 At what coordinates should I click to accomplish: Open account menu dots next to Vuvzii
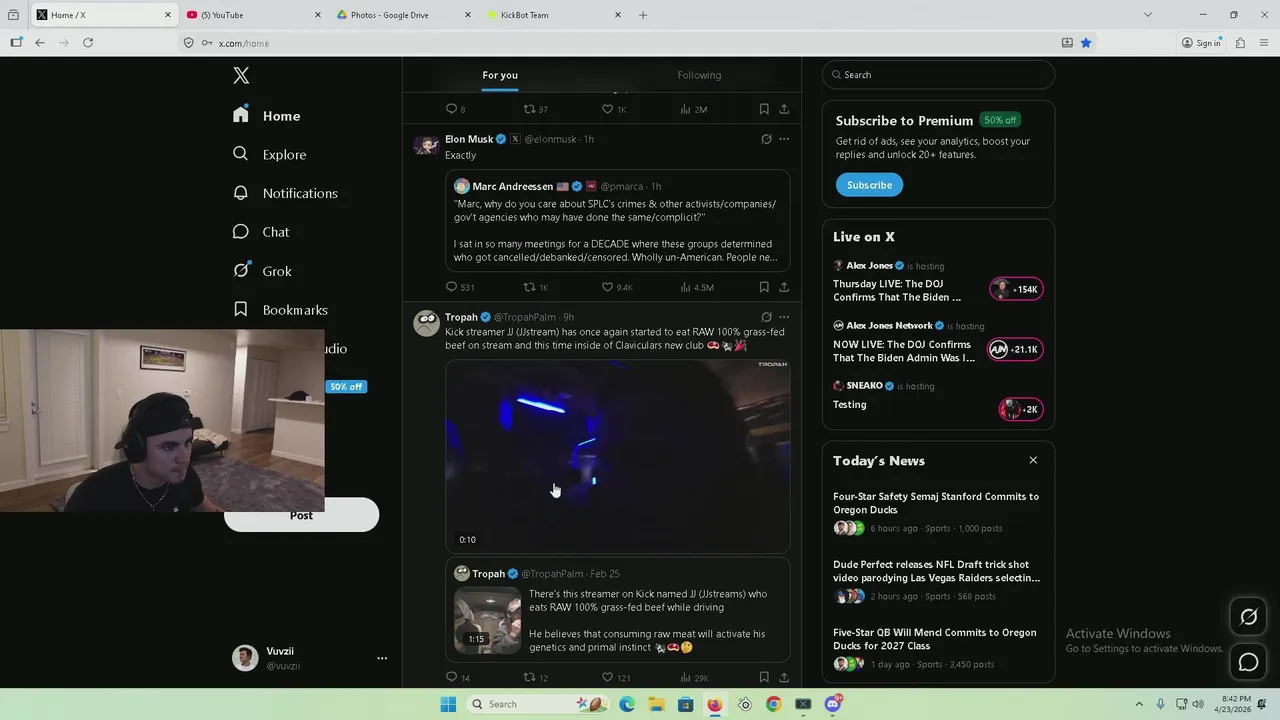click(x=382, y=658)
